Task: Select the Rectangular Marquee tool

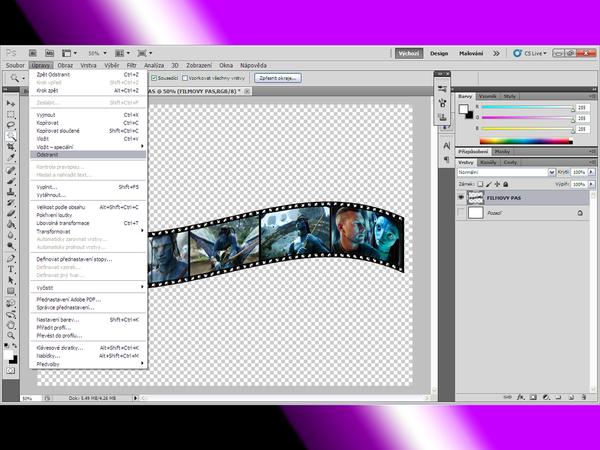Action: [11, 113]
